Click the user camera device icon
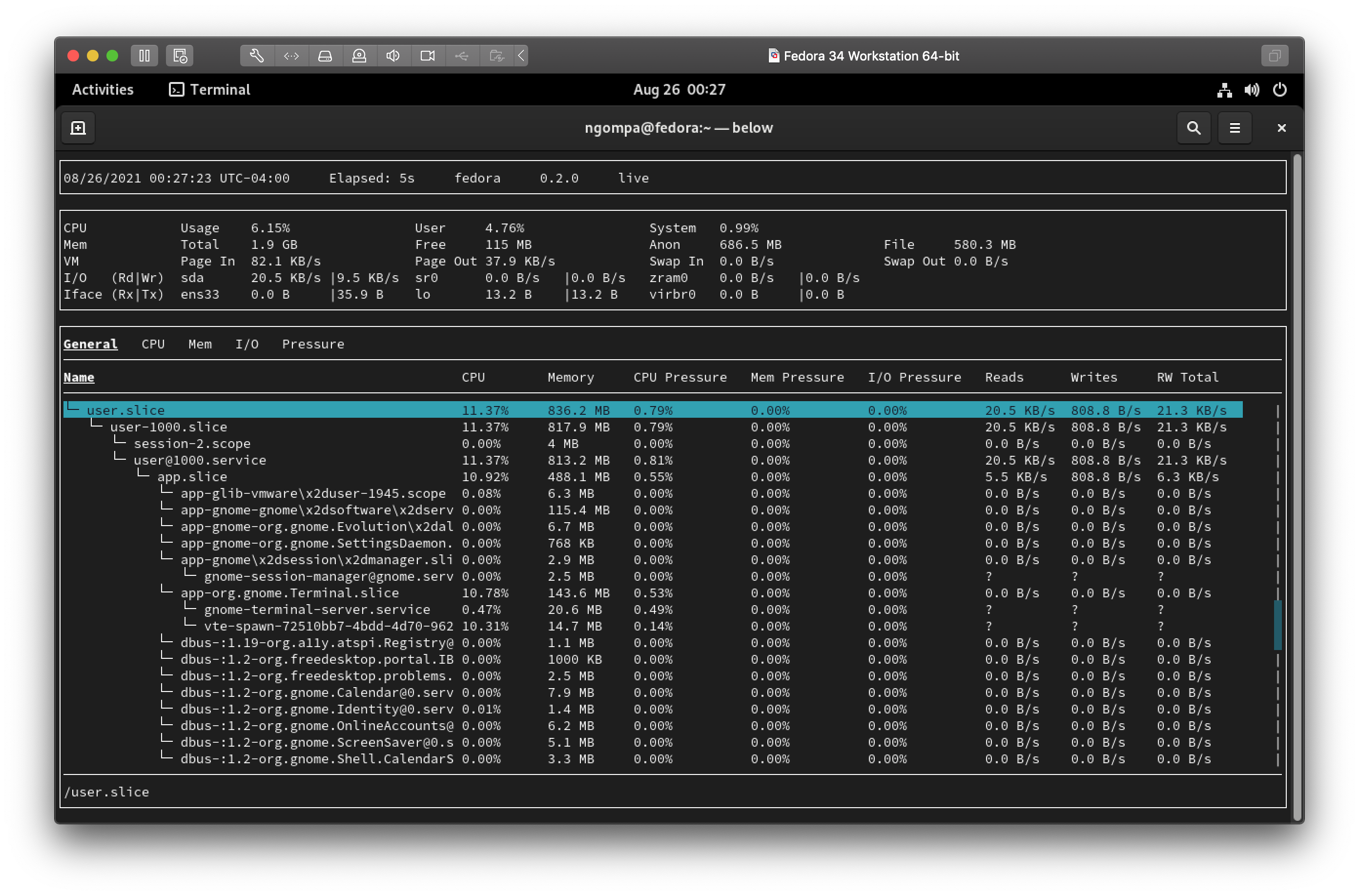This screenshot has height=896, width=1359. click(x=359, y=56)
